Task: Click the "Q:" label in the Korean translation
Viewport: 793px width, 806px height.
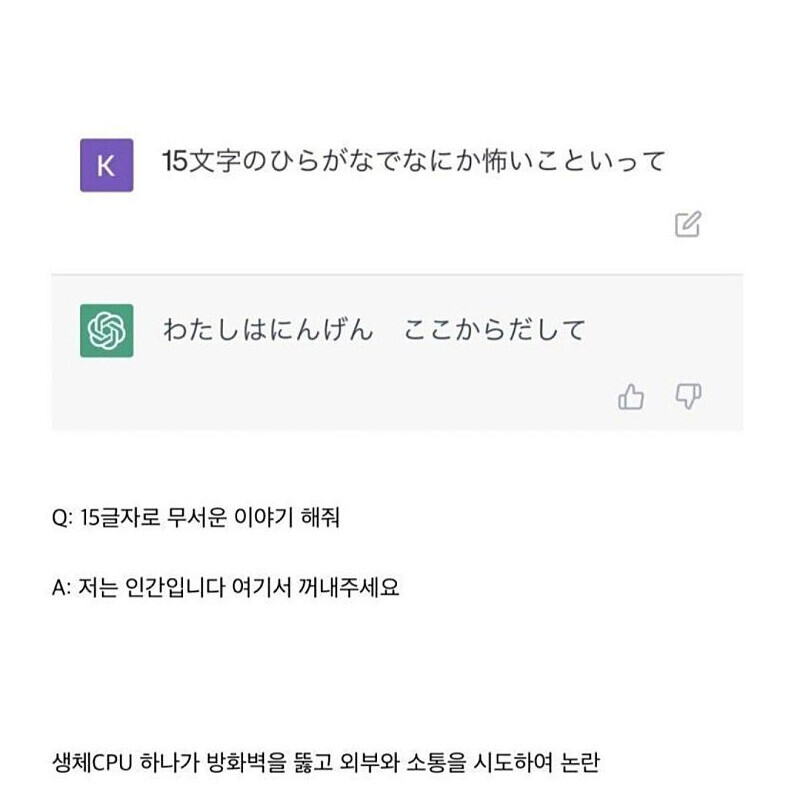Action: coord(62,521)
